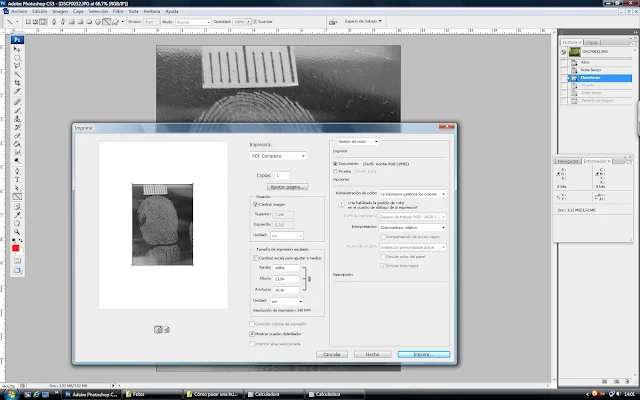Click the Windows Start button
Viewport: 640px width, 400px height.
10,394
